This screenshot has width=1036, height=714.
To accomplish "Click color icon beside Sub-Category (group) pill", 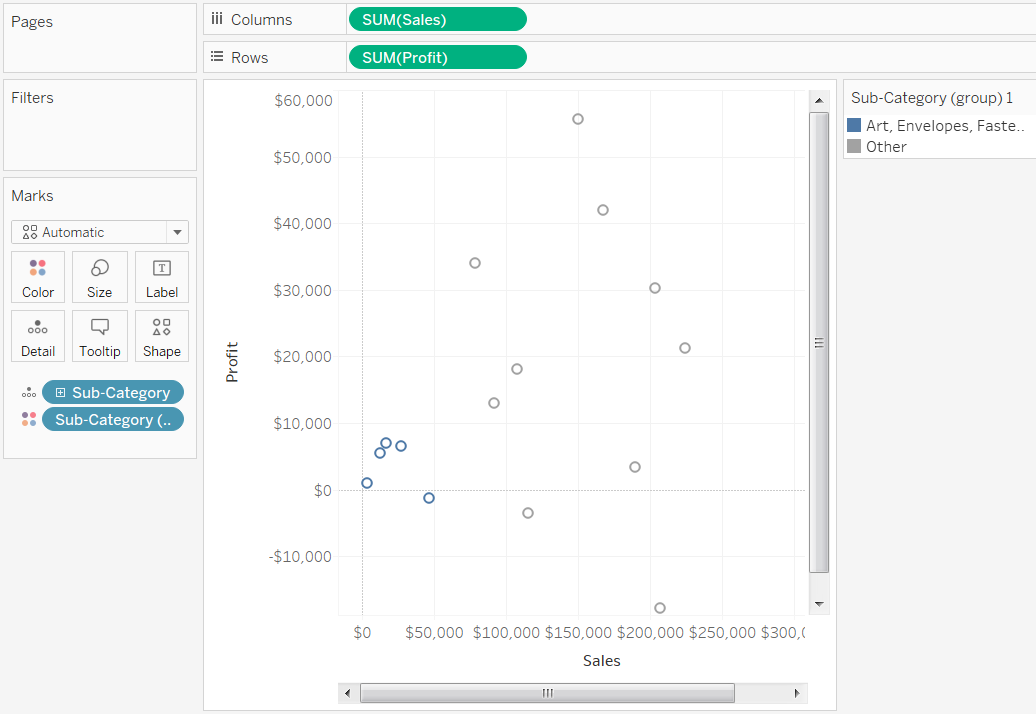I will click(x=28, y=419).
